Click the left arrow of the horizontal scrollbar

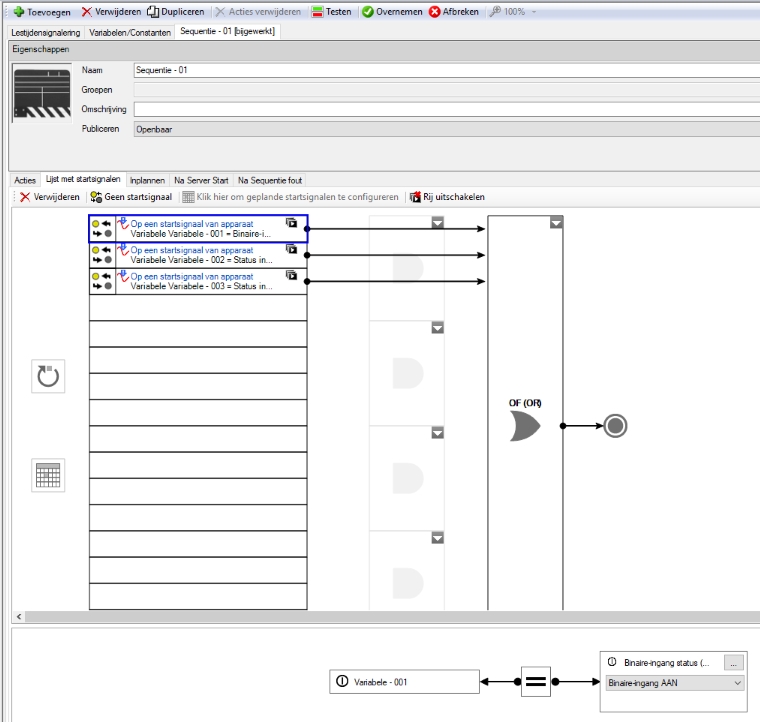pyautogui.click(x=17, y=617)
